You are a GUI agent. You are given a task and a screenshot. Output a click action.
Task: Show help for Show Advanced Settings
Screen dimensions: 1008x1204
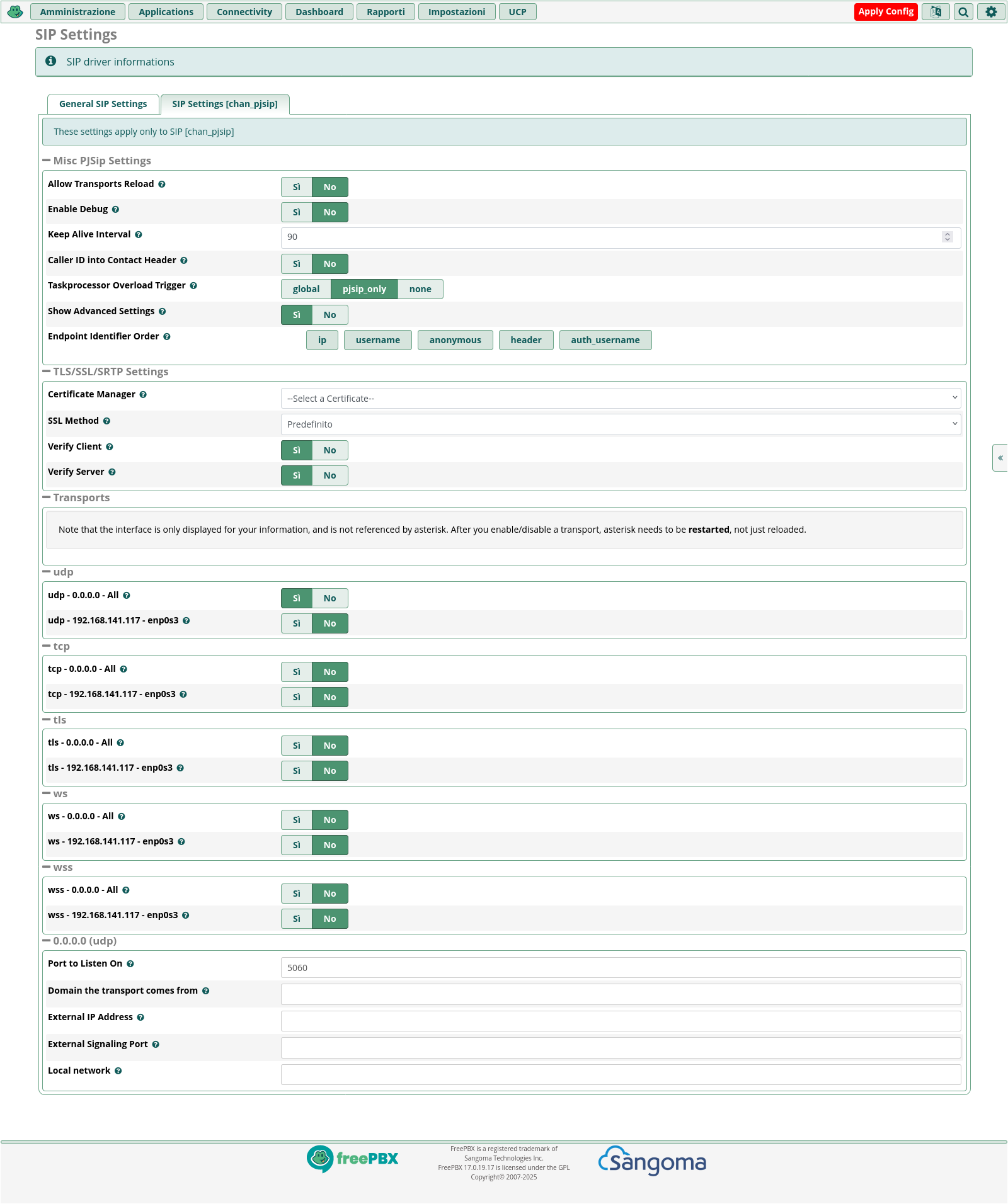click(x=163, y=312)
